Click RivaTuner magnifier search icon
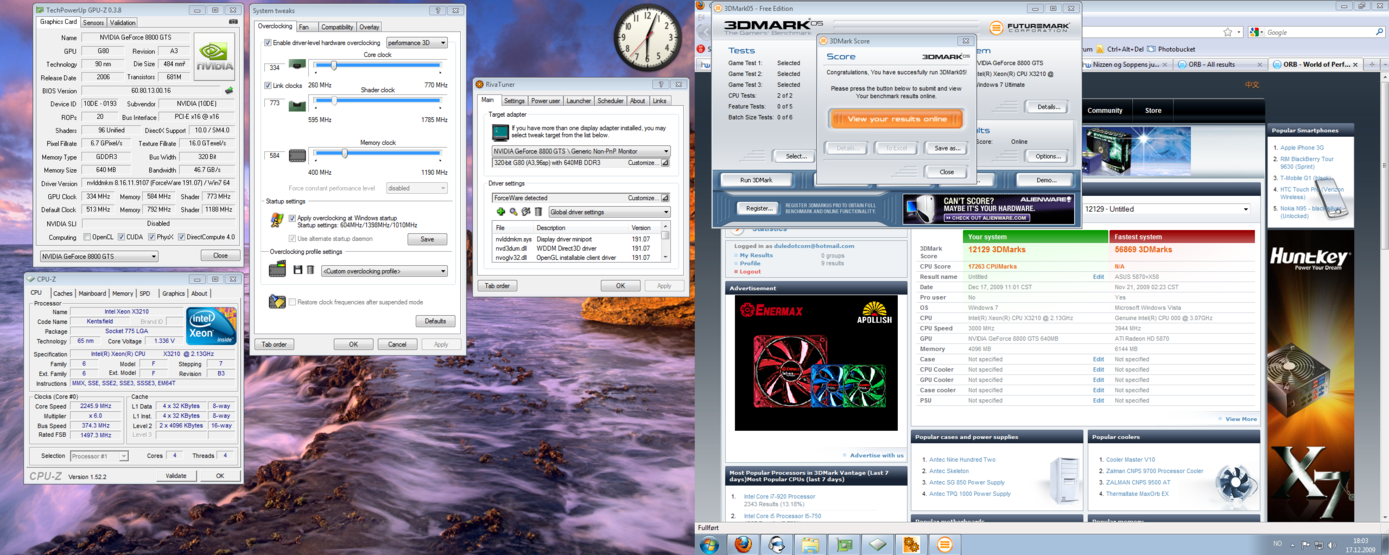 [513, 212]
